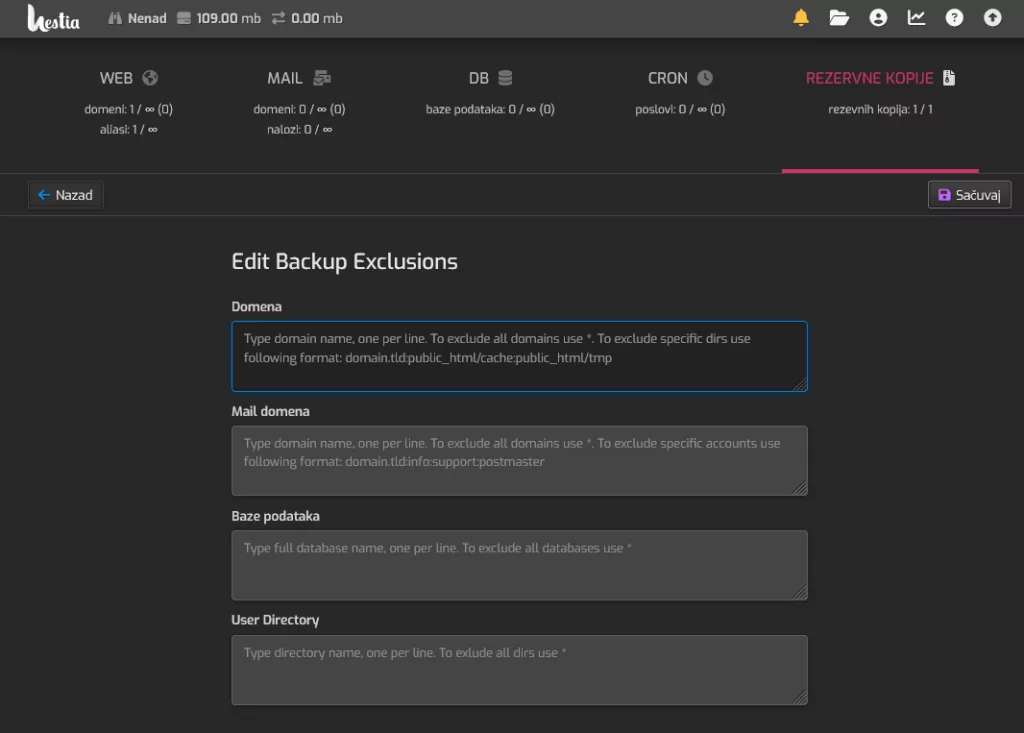Click the Rezervne kopije archive icon
The height and width of the screenshot is (733, 1024).
tap(949, 78)
